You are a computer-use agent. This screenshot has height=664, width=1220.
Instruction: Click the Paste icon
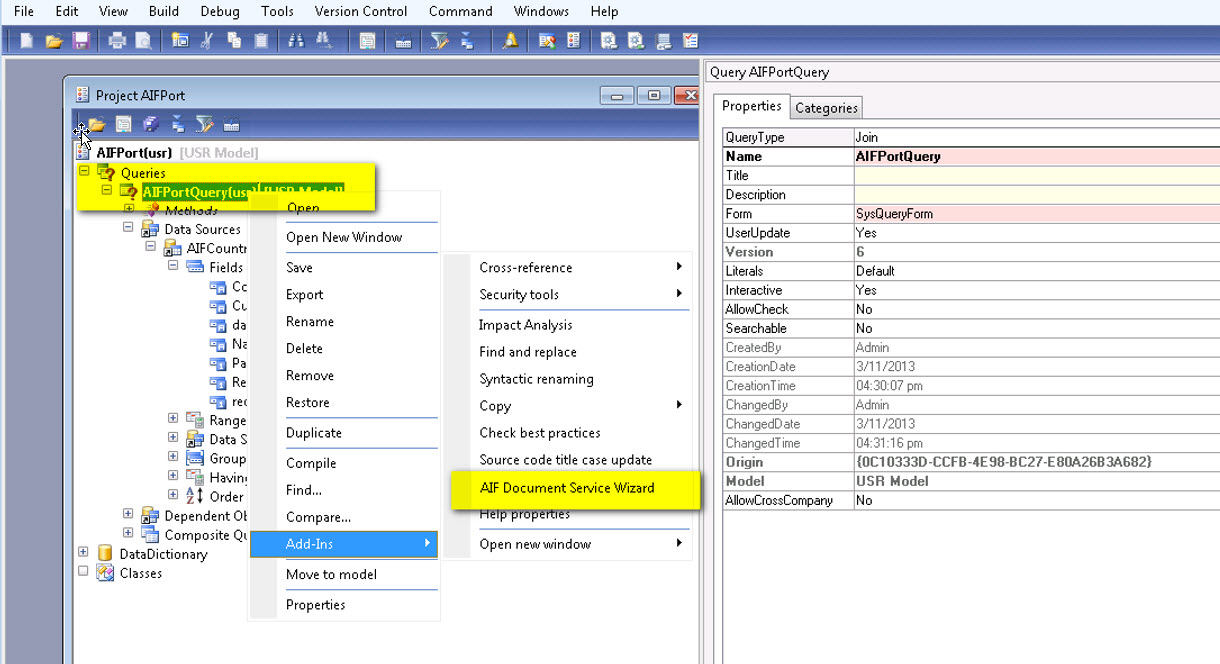(260, 40)
